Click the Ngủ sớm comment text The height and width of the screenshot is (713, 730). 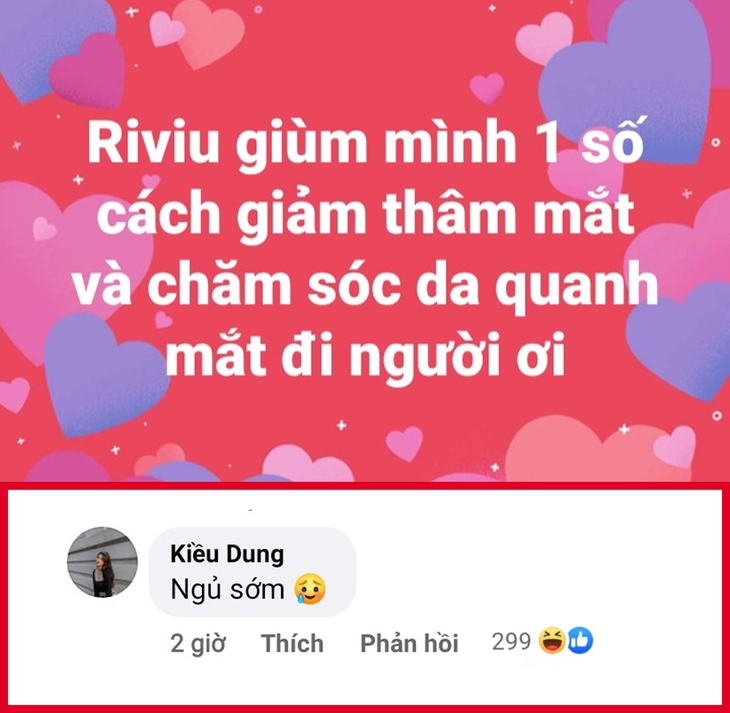pos(227,590)
